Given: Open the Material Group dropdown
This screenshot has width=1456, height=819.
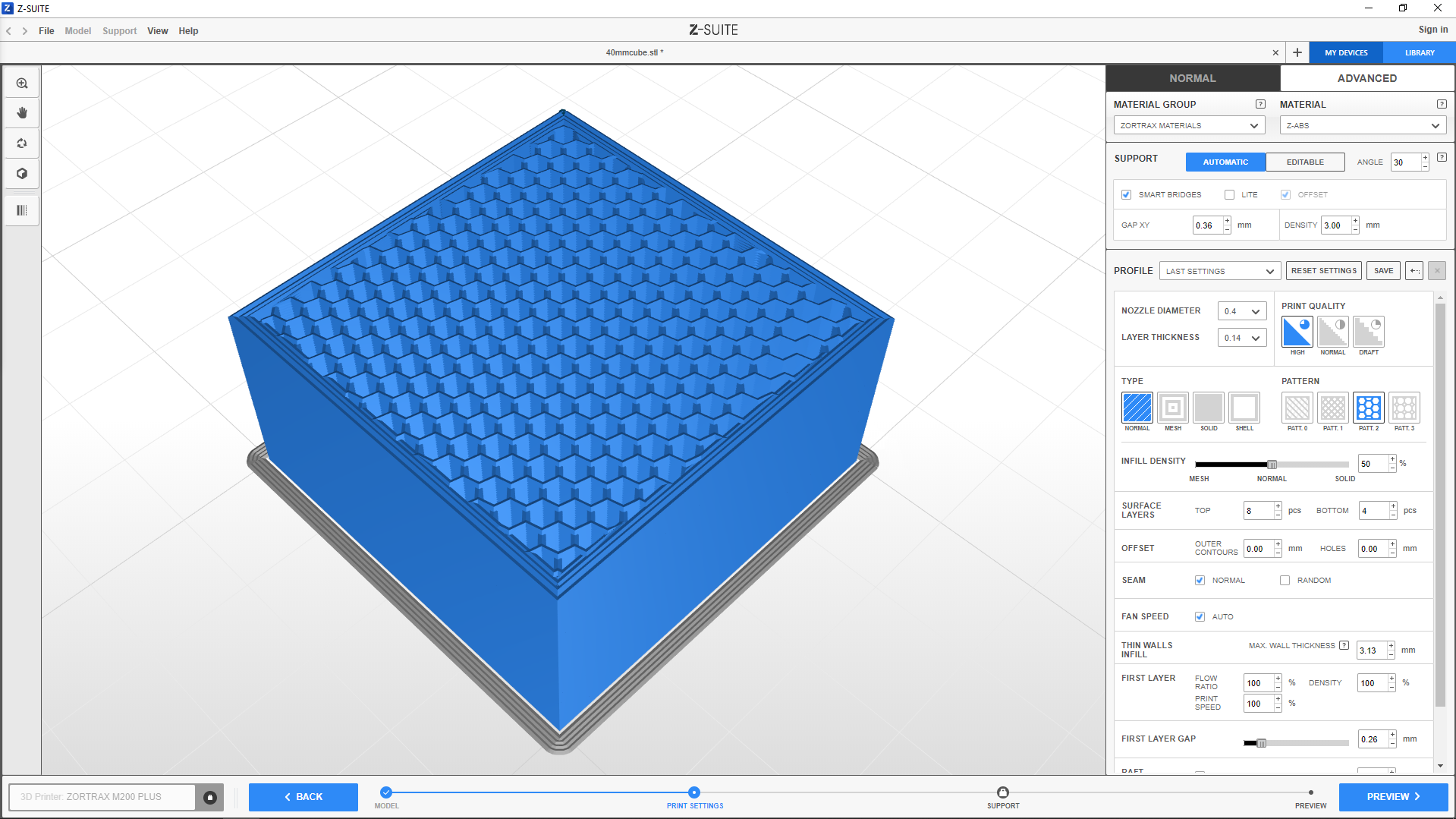Looking at the screenshot, I should click(x=1188, y=126).
